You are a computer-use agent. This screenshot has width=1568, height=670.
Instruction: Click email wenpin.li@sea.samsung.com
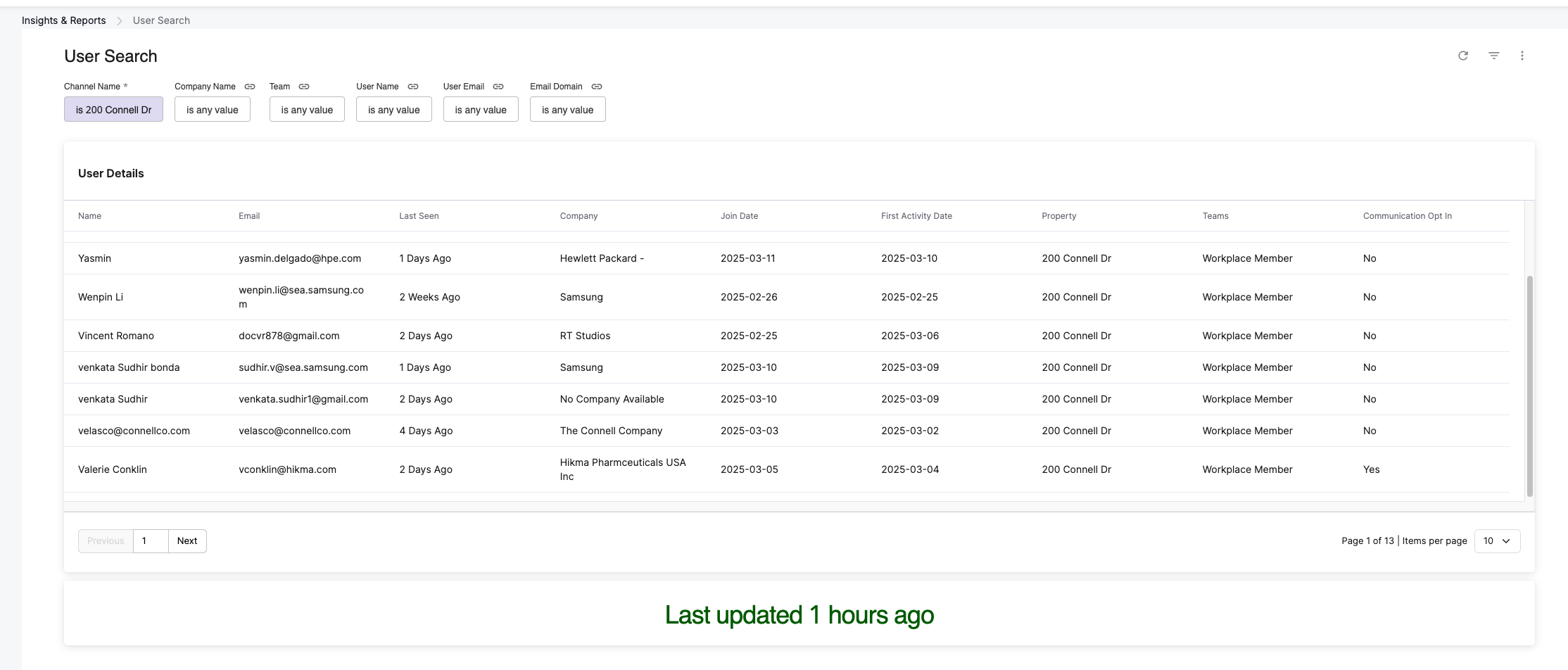point(301,297)
